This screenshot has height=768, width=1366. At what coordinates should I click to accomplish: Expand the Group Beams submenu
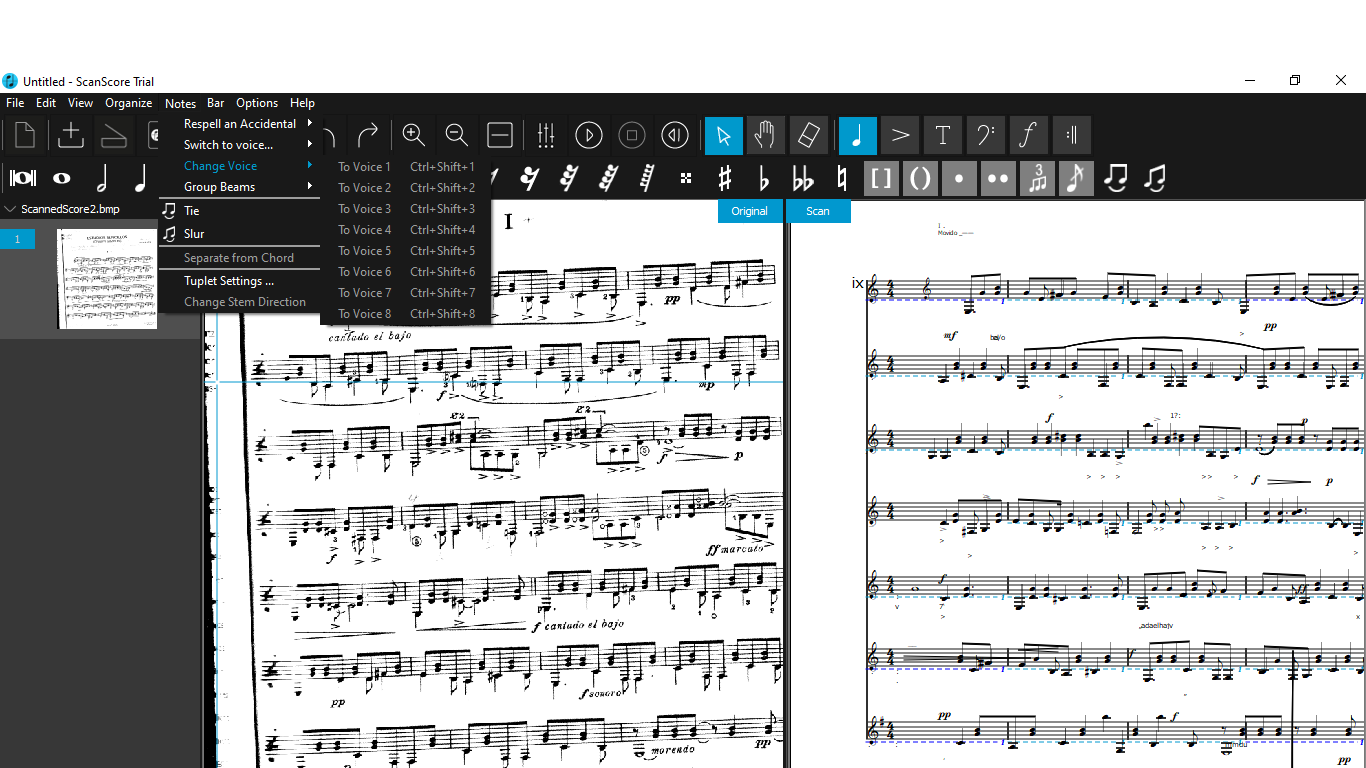coord(240,187)
